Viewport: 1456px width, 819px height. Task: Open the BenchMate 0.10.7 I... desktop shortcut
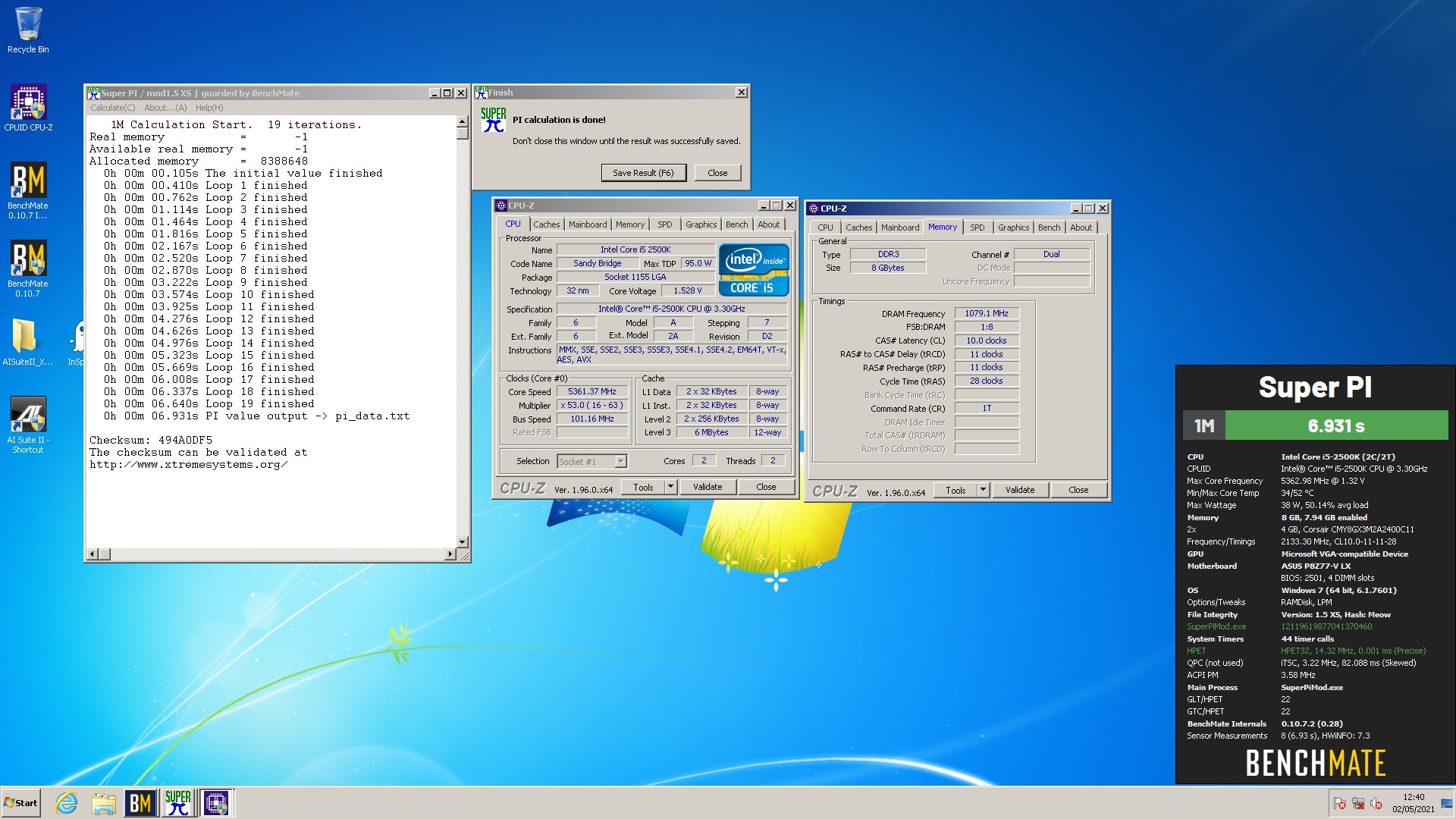(x=28, y=190)
